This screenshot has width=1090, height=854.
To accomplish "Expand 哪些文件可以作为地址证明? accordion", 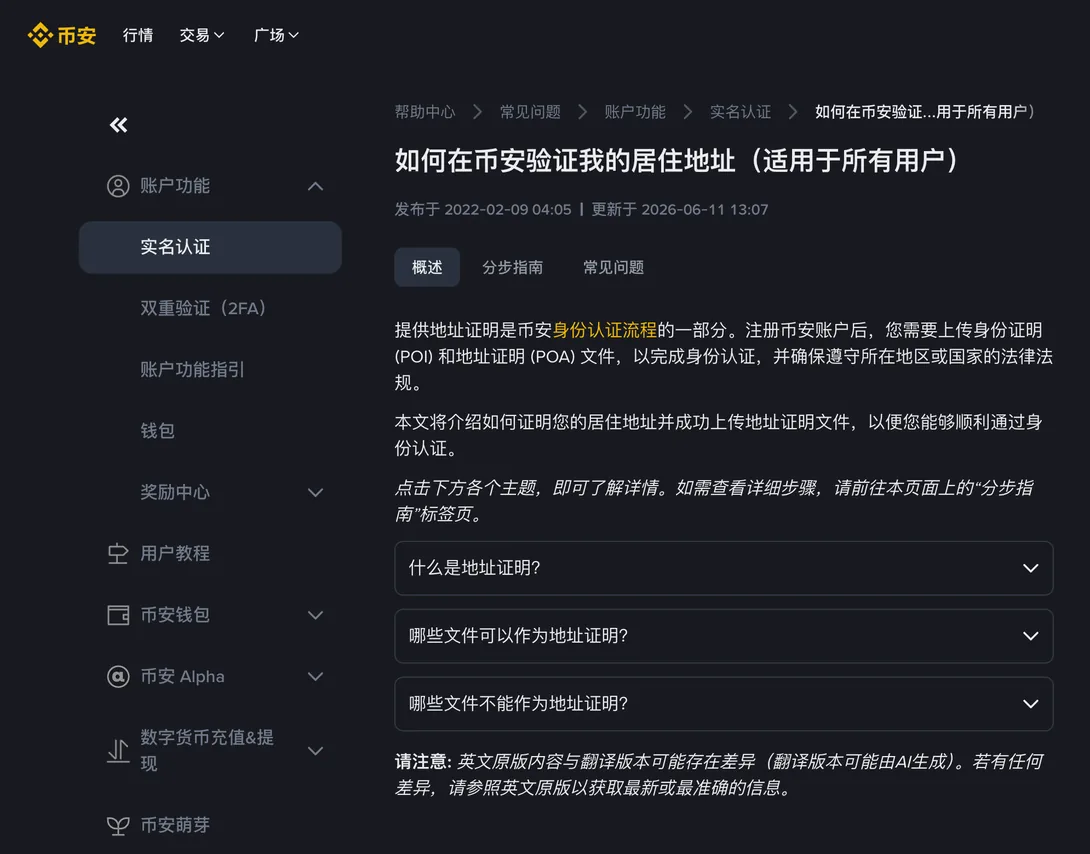I will pos(724,636).
